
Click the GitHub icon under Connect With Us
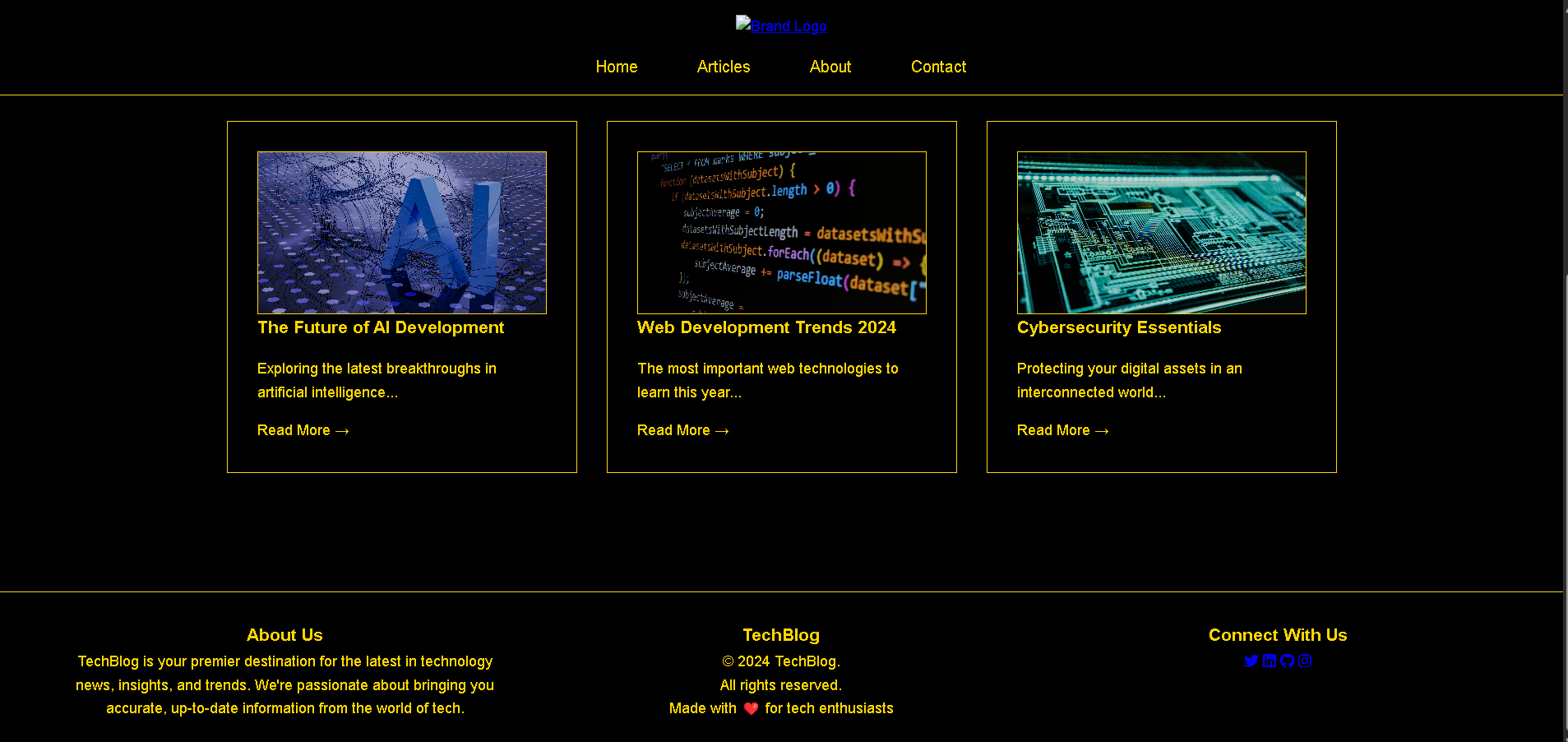pos(1288,661)
